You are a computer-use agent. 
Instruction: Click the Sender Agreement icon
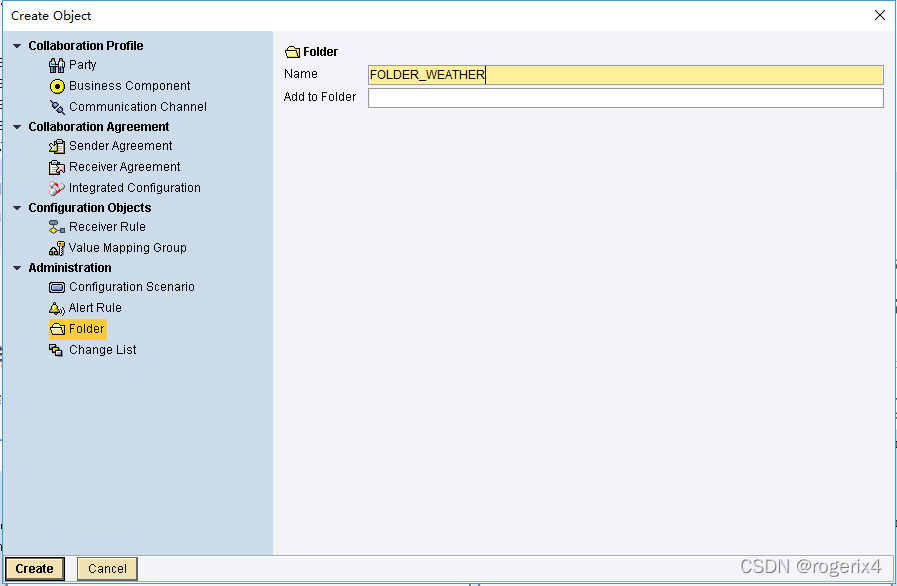pyautogui.click(x=57, y=146)
